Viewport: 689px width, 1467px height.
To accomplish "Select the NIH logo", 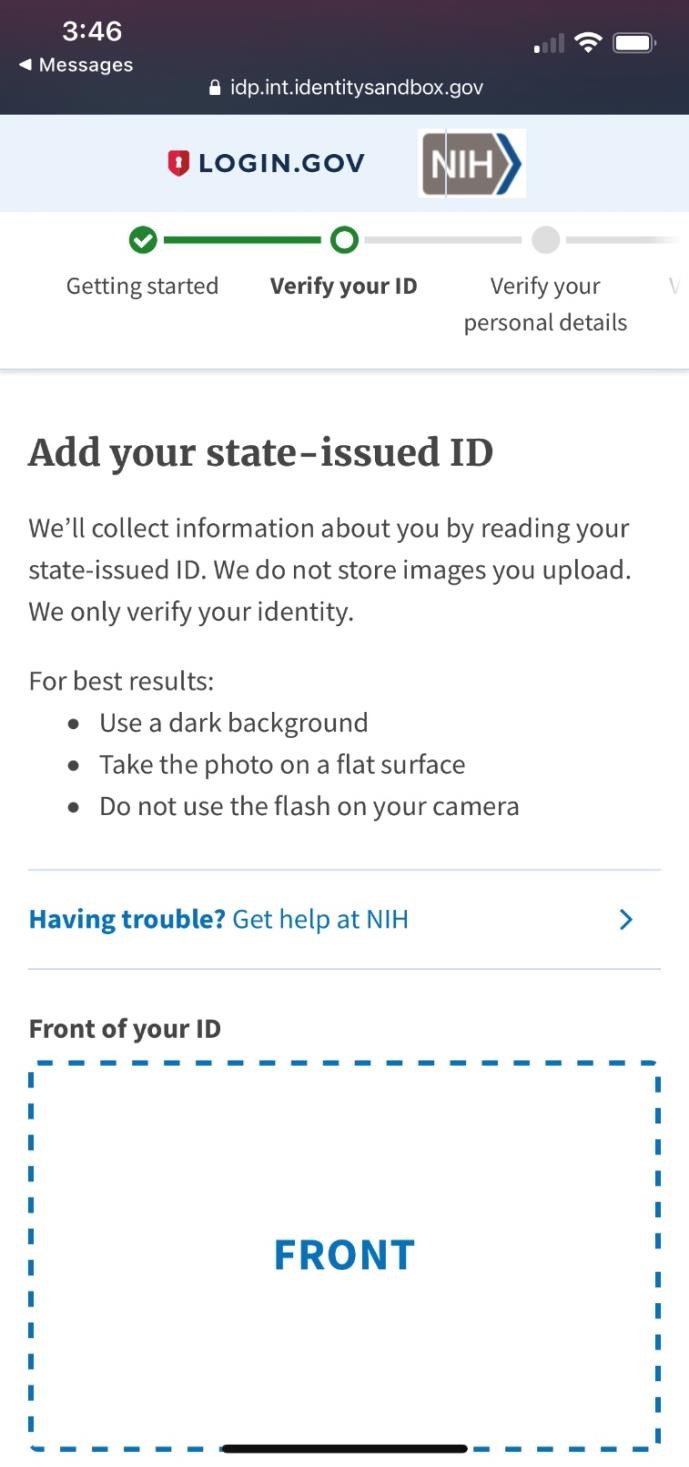I will [470, 162].
